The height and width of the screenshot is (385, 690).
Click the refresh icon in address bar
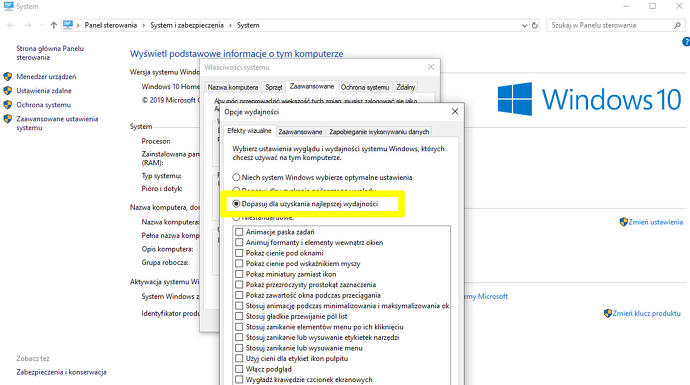tap(535, 26)
